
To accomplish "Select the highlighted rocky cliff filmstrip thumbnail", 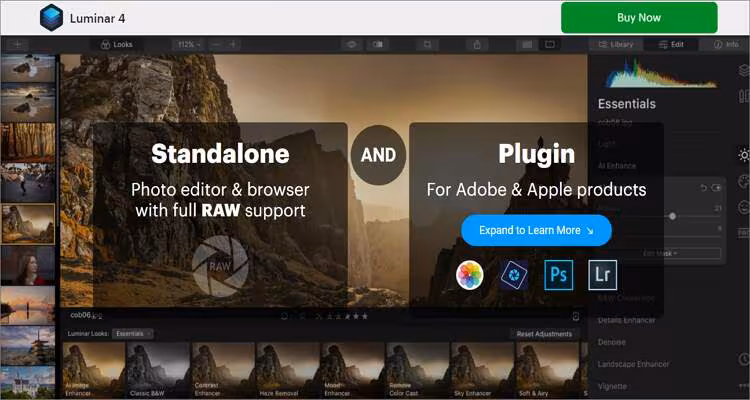I will click(x=28, y=224).
